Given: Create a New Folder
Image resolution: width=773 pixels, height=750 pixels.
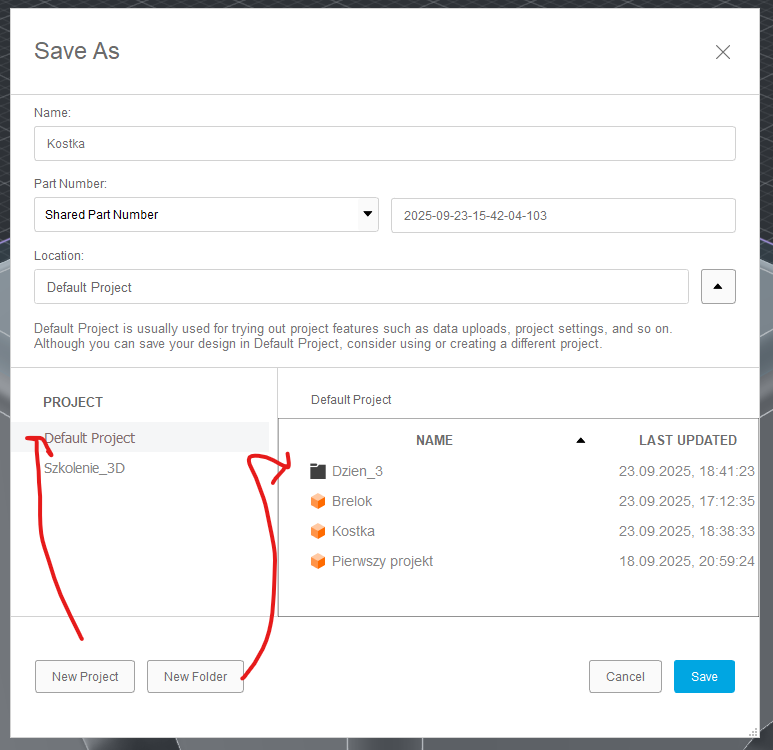Looking at the screenshot, I should click(x=195, y=677).
